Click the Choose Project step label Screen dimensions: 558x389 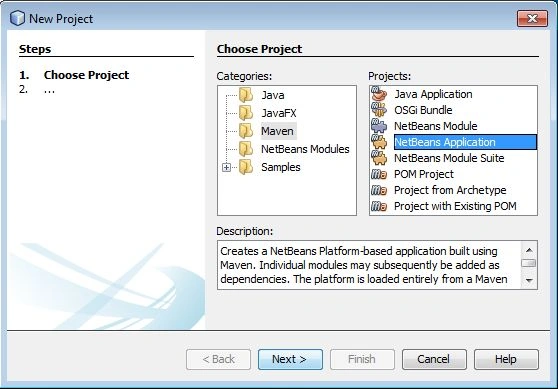click(86, 75)
